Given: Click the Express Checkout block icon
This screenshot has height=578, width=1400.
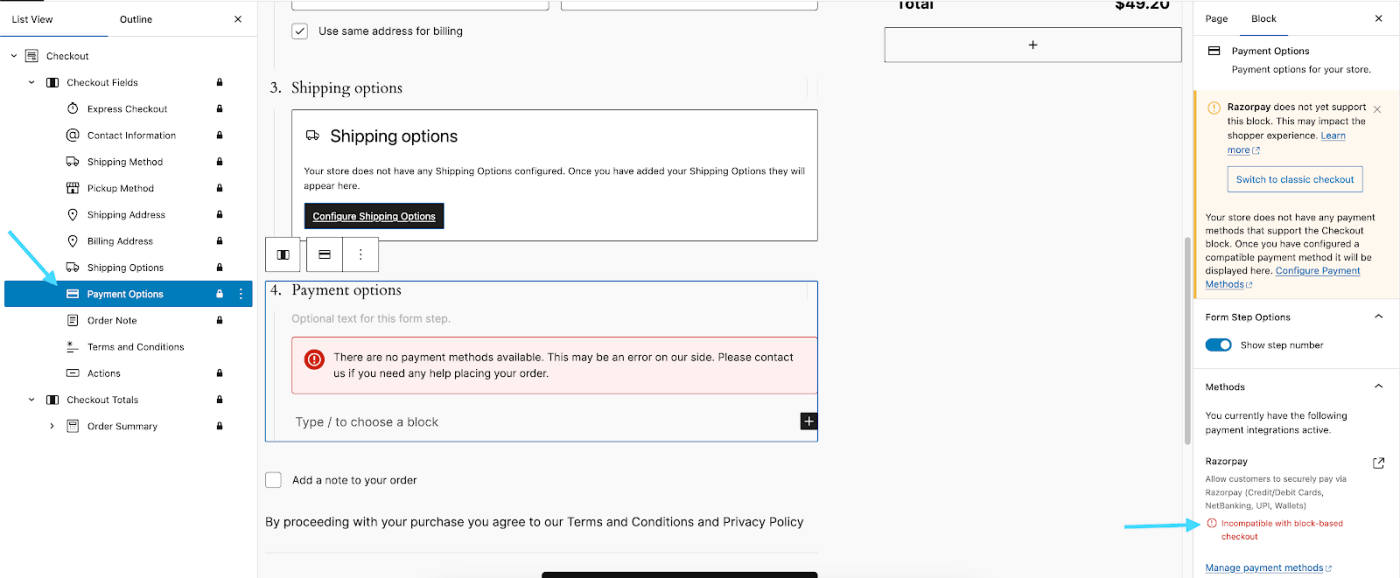Looking at the screenshot, I should tap(72, 109).
